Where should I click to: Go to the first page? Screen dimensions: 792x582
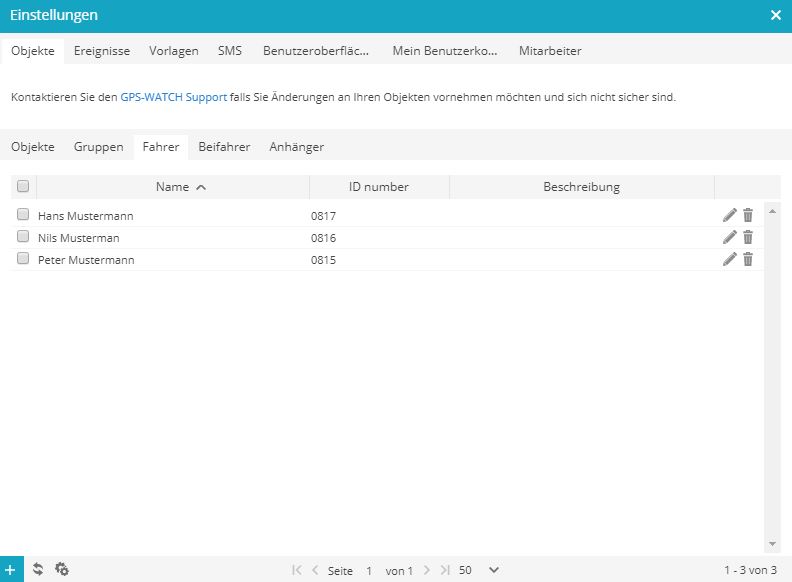point(297,570)
